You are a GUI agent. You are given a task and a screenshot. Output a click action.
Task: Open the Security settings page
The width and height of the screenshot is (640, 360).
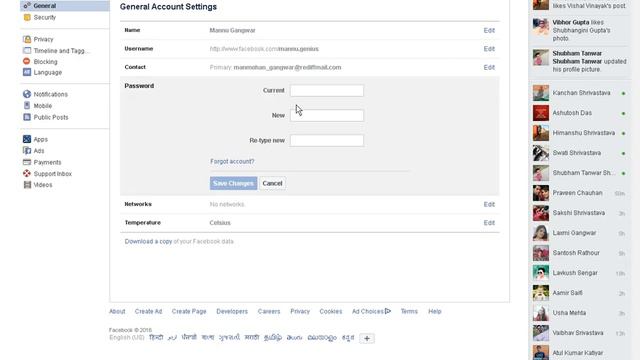[45, 18]
